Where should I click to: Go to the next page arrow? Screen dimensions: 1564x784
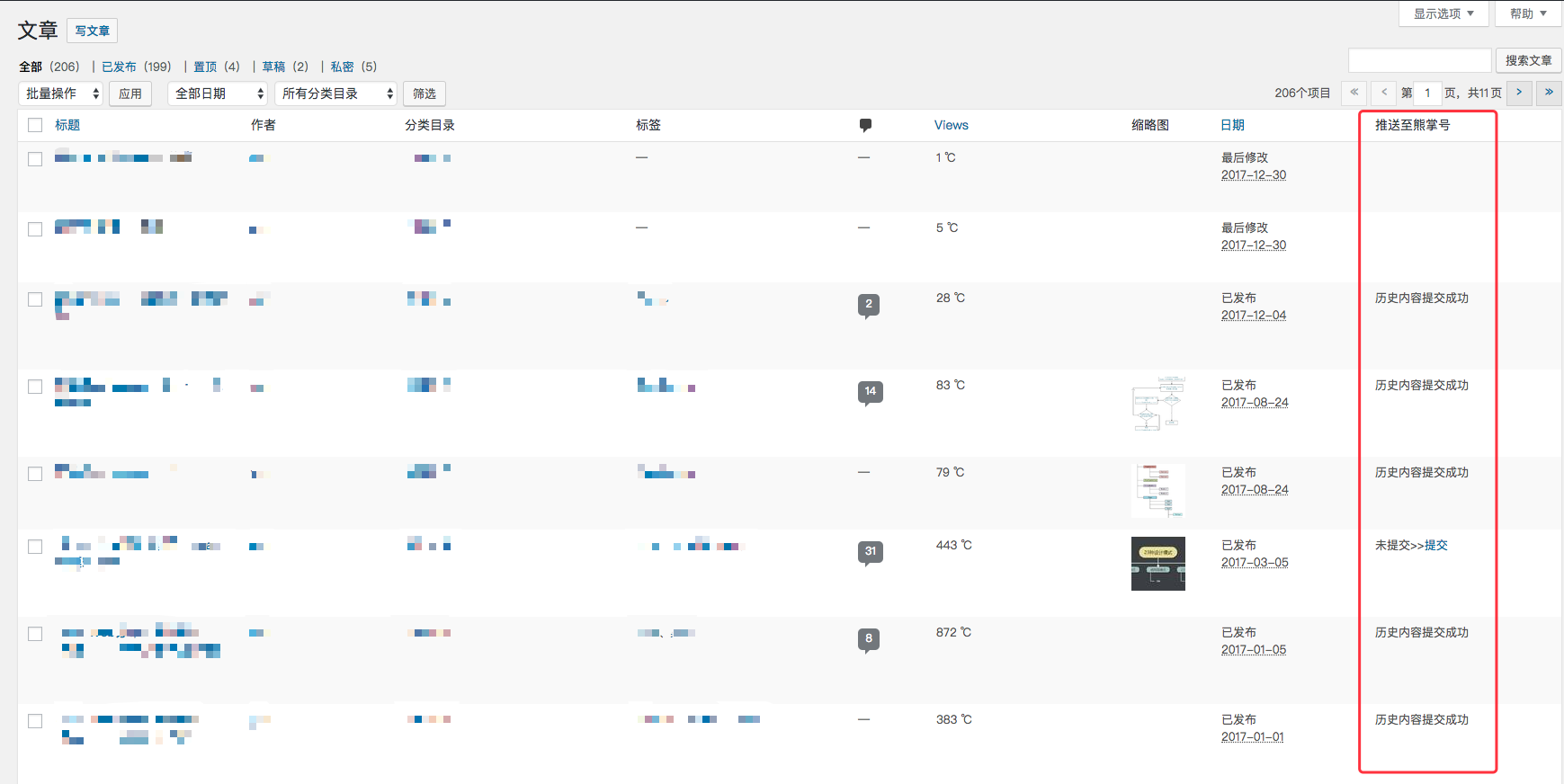pyautogui.click(x=1519, y=93)
